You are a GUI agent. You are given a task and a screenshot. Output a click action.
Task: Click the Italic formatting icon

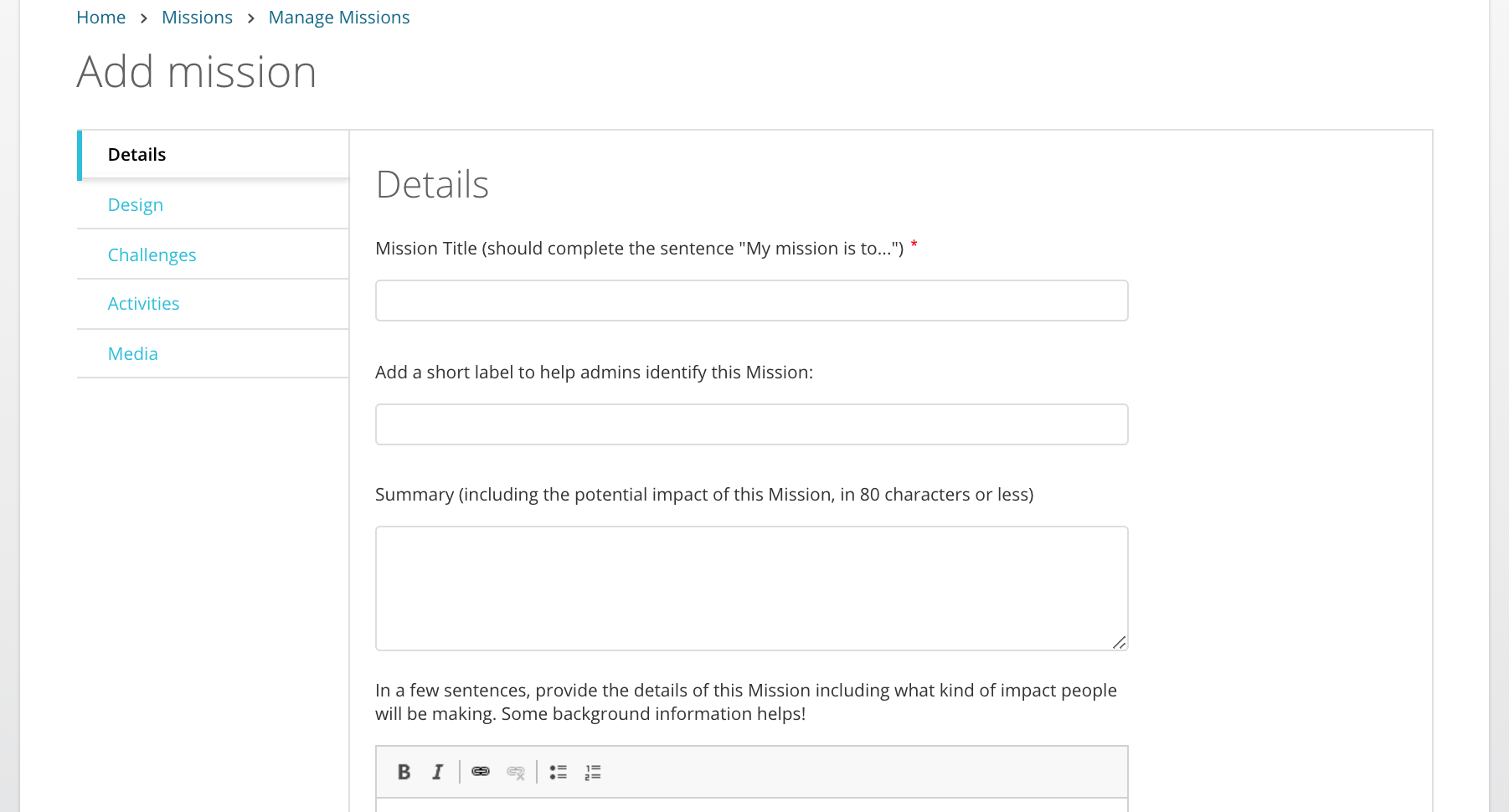437,772
